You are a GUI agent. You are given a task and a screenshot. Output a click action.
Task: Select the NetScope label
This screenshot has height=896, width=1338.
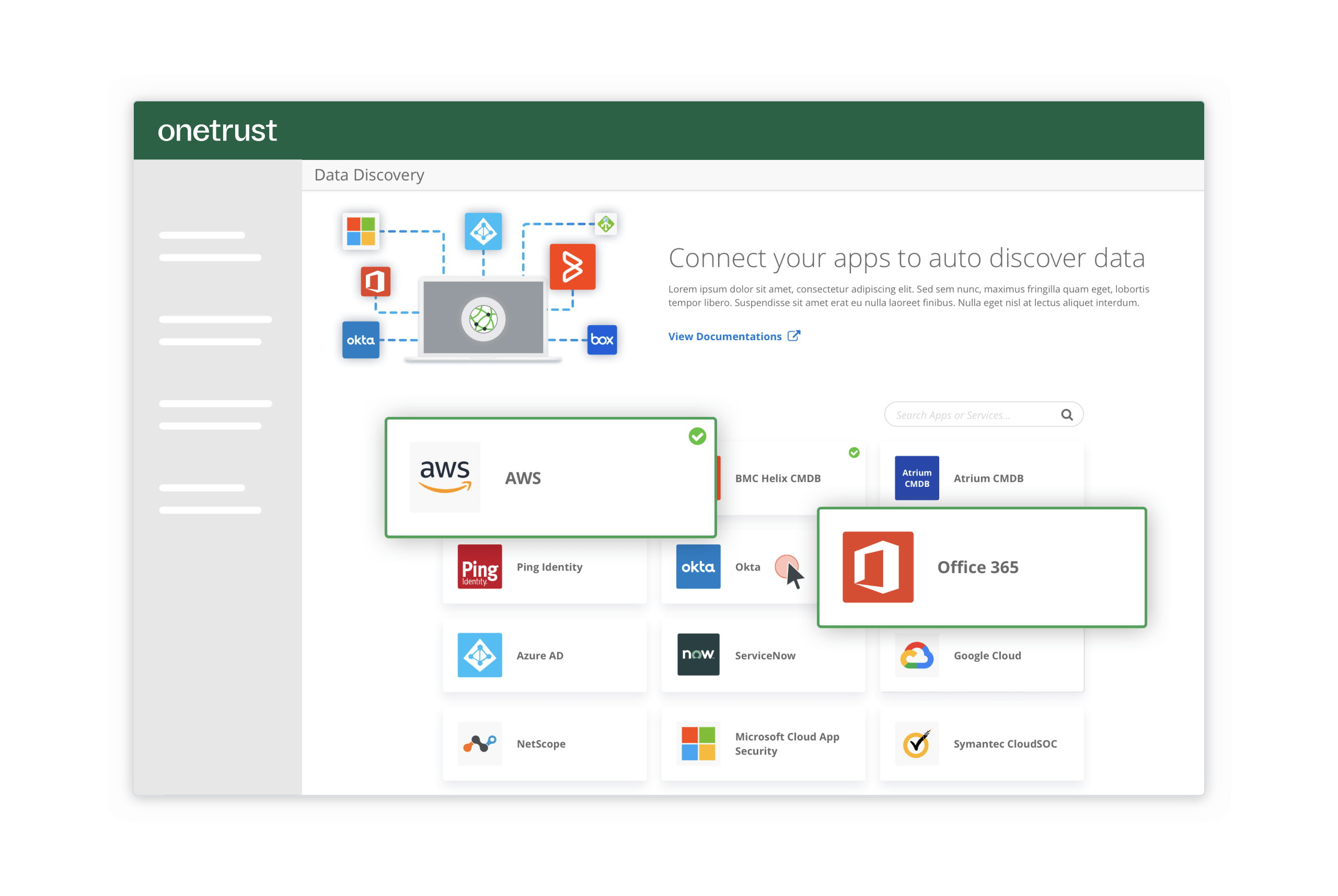coord(540,744)
